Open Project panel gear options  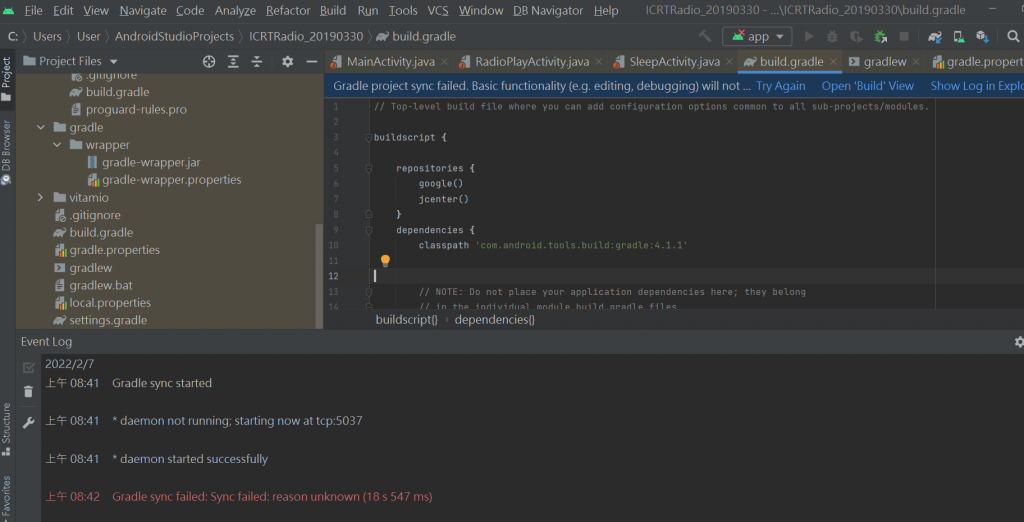pyautogui.click(x=287, y=61)
